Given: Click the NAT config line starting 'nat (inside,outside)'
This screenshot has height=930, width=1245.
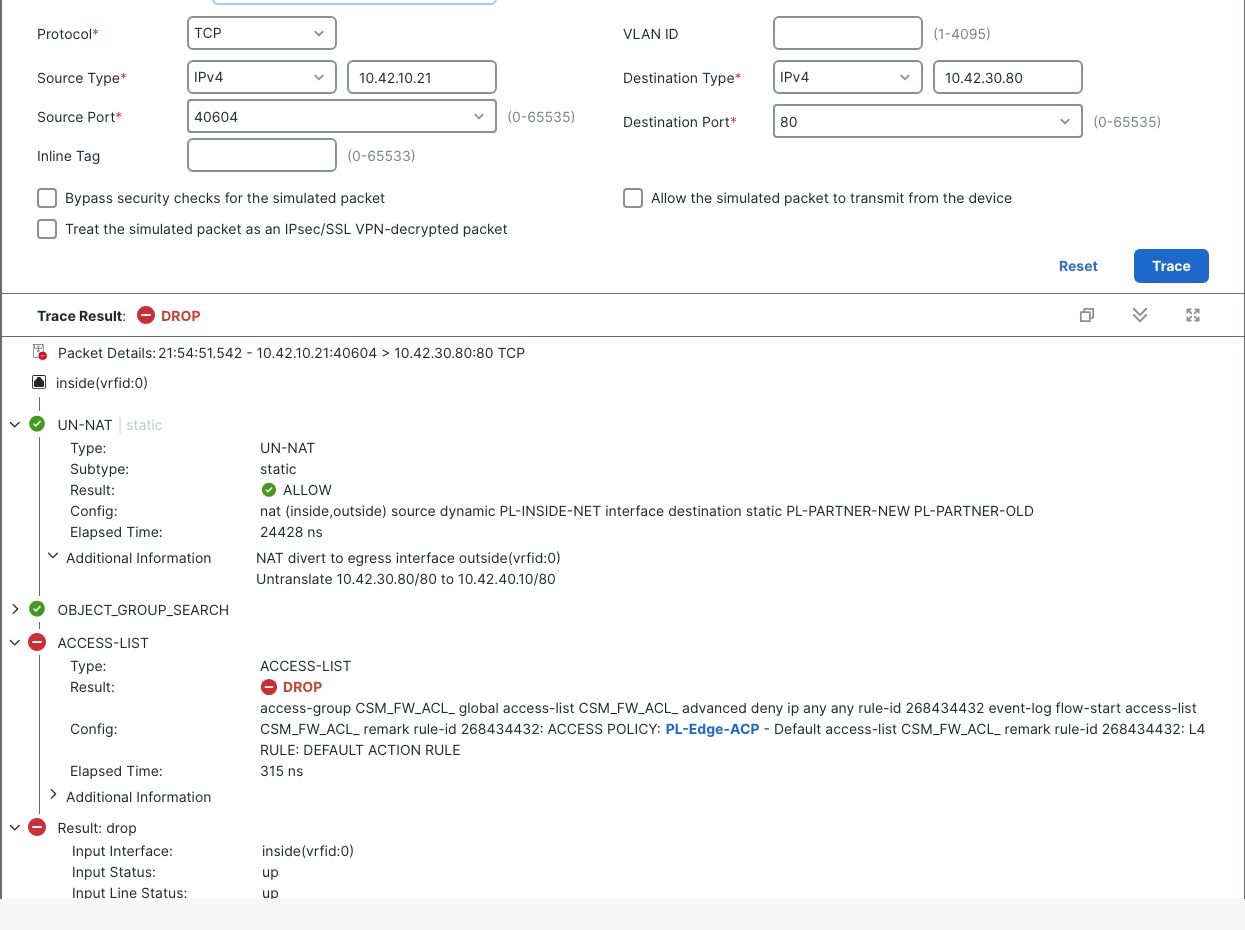Looking at the screenshot, I should [647, 511].
